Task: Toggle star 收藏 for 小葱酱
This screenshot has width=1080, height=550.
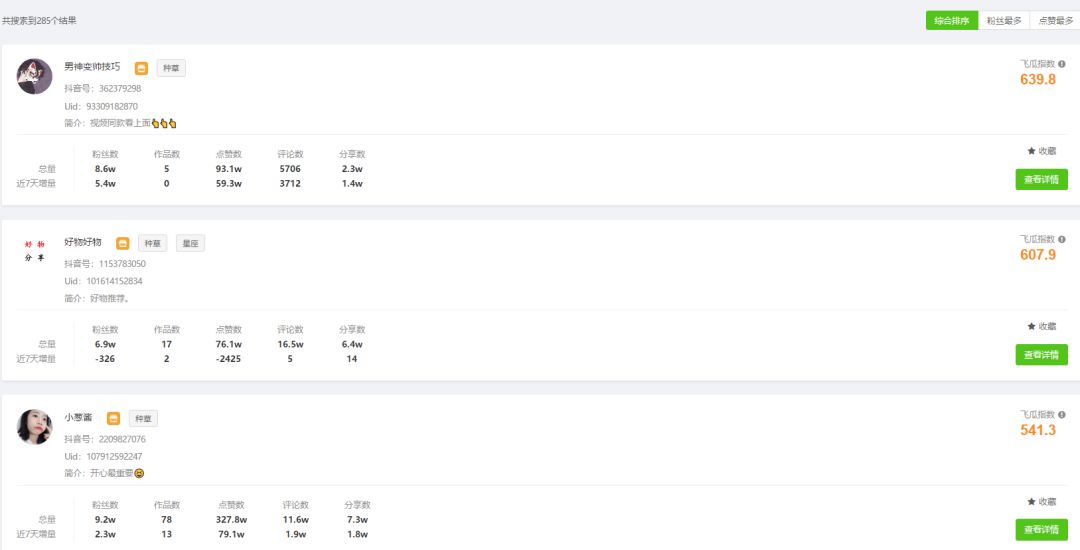Action: [1041, 502]
